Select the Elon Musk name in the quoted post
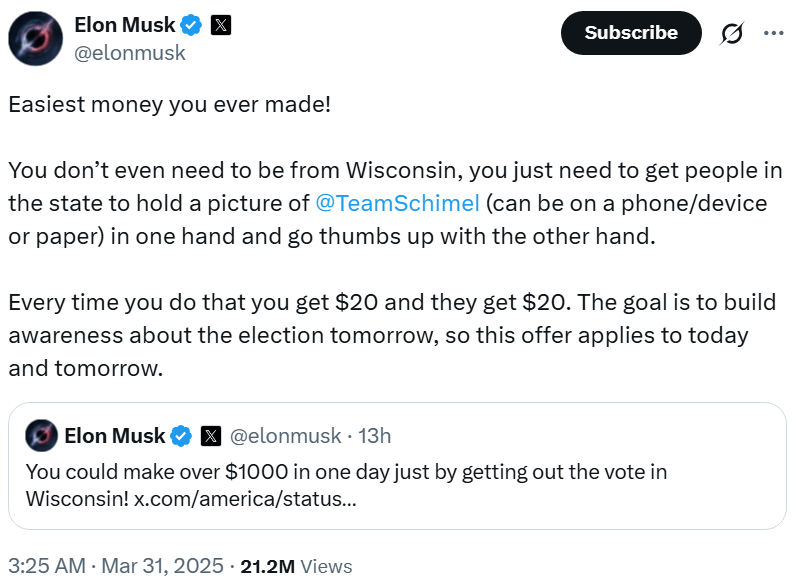Viewport: 797px width, 587px height. 114,436
